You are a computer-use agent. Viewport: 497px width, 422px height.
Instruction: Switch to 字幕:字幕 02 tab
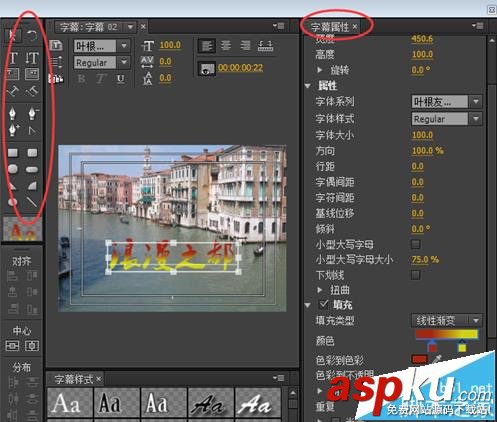pos(89,27)
